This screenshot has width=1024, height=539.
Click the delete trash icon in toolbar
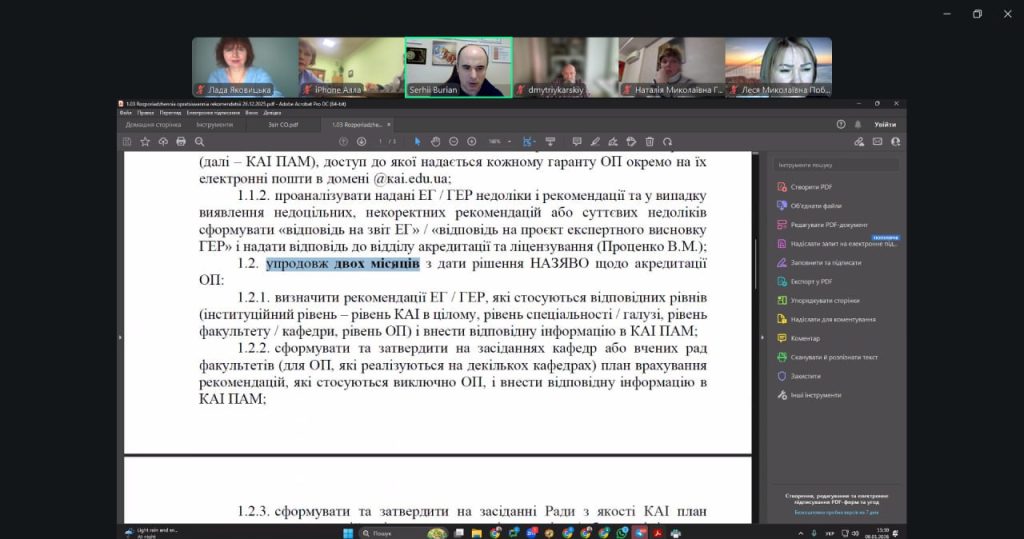tap(649, 142)
